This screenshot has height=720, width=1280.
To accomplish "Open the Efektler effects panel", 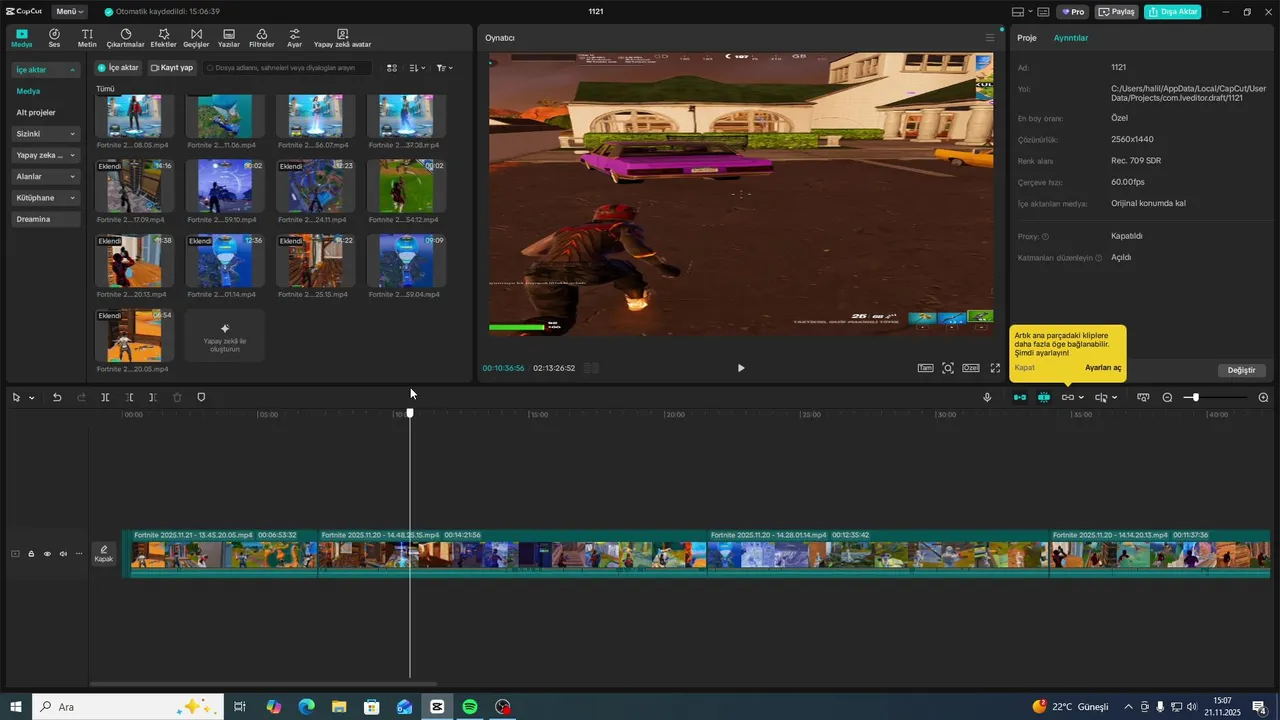I will 163,38.
